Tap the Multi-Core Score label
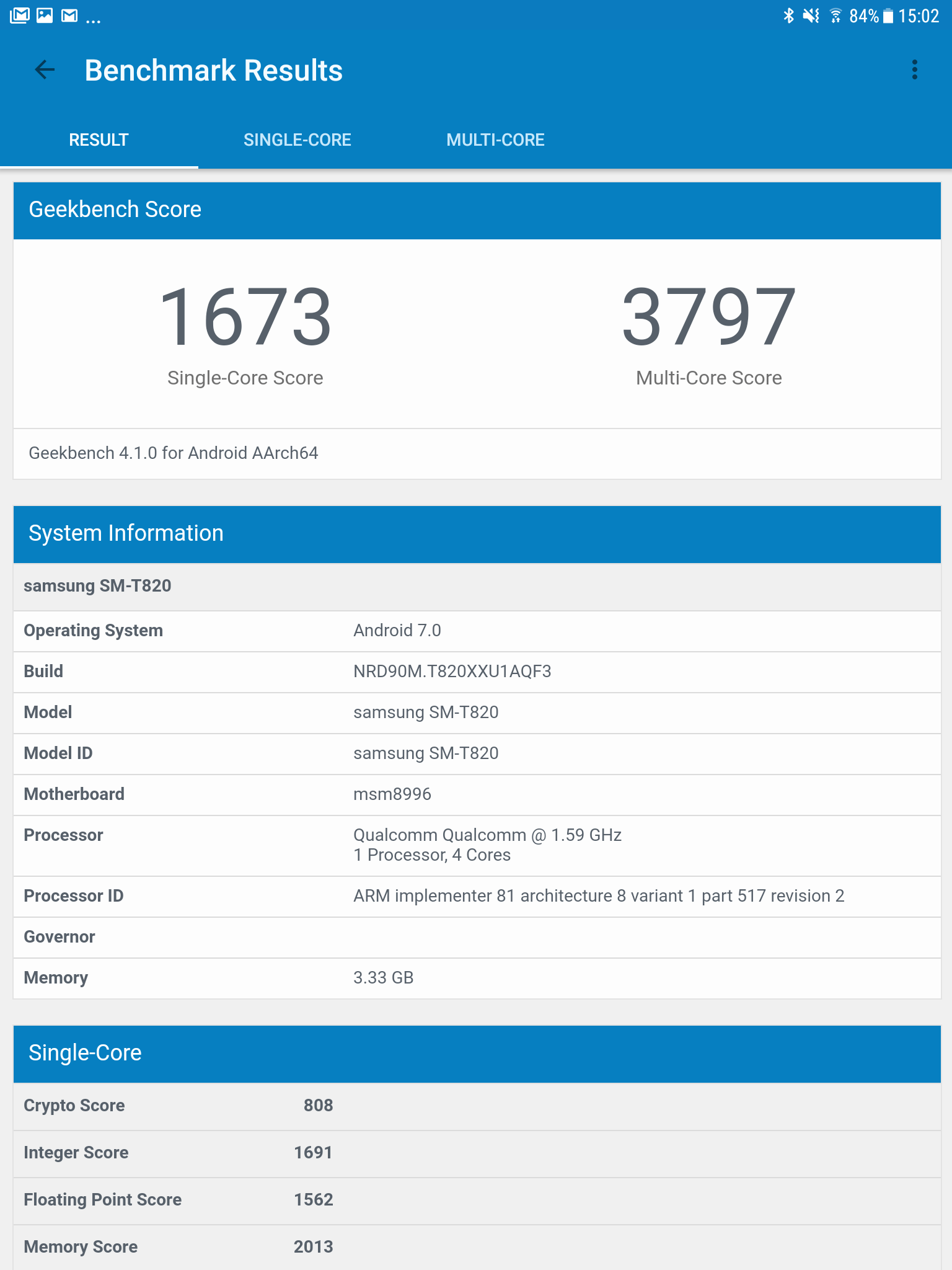The height and width of the screenshot is (1270, 952). [x=709, y=378]
